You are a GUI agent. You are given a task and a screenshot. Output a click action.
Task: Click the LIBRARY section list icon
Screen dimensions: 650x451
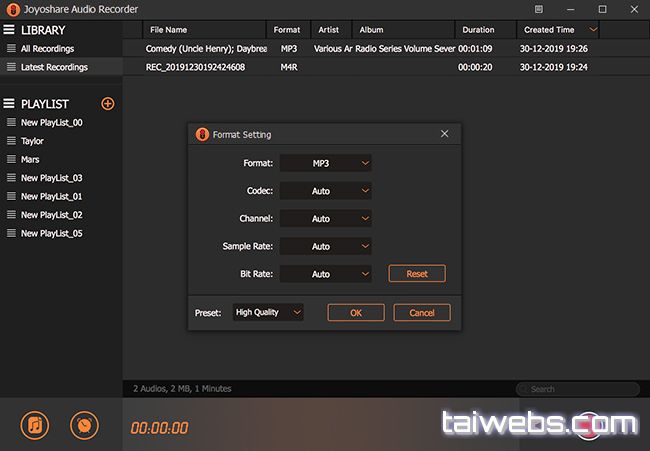(x=10, y=30)
